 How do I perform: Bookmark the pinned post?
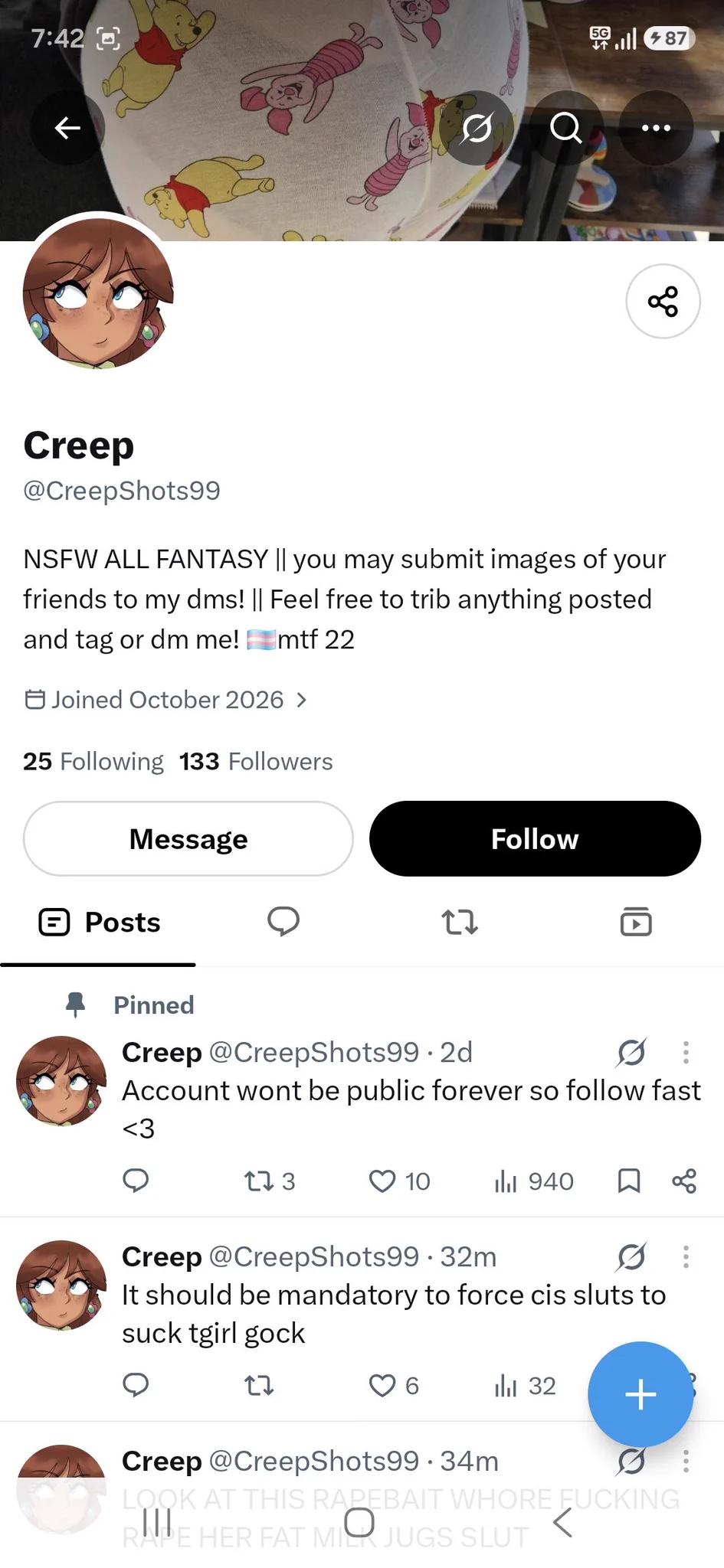click(629, 1181)
